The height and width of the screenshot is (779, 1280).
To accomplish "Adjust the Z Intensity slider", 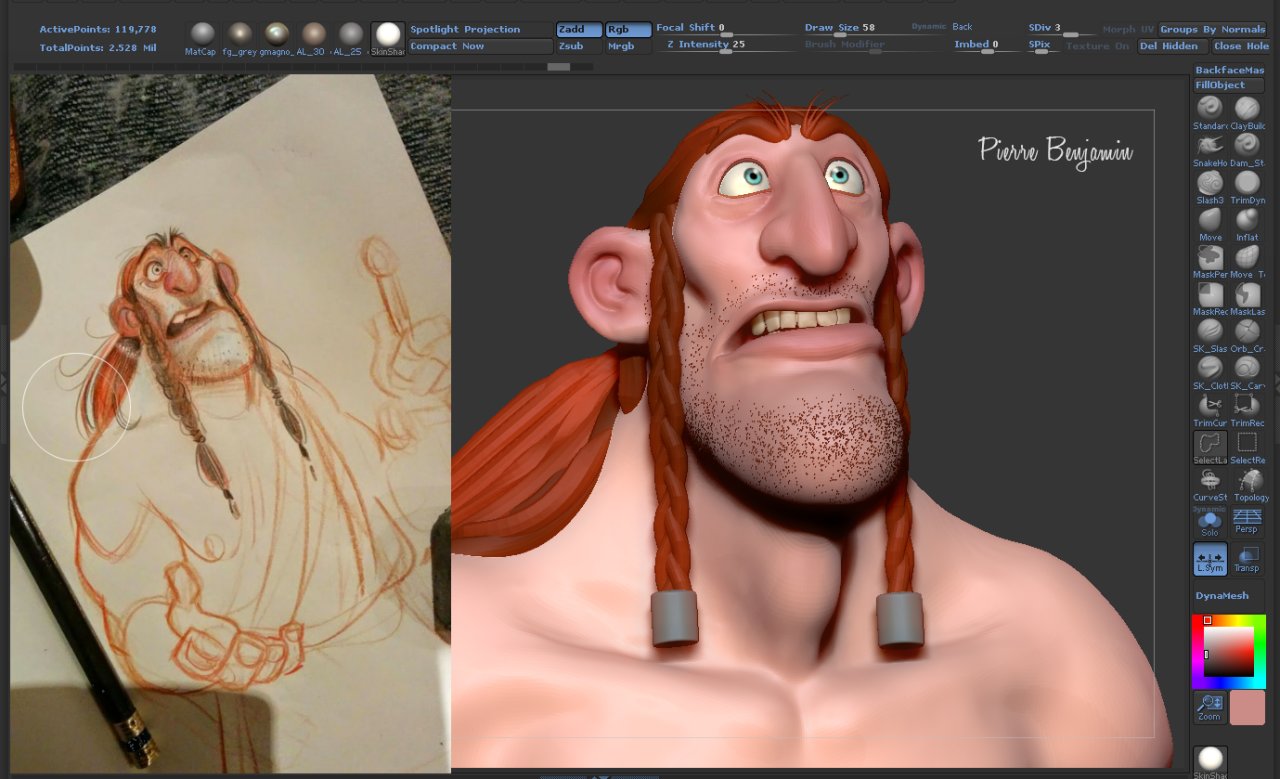I will click(726, 46).
